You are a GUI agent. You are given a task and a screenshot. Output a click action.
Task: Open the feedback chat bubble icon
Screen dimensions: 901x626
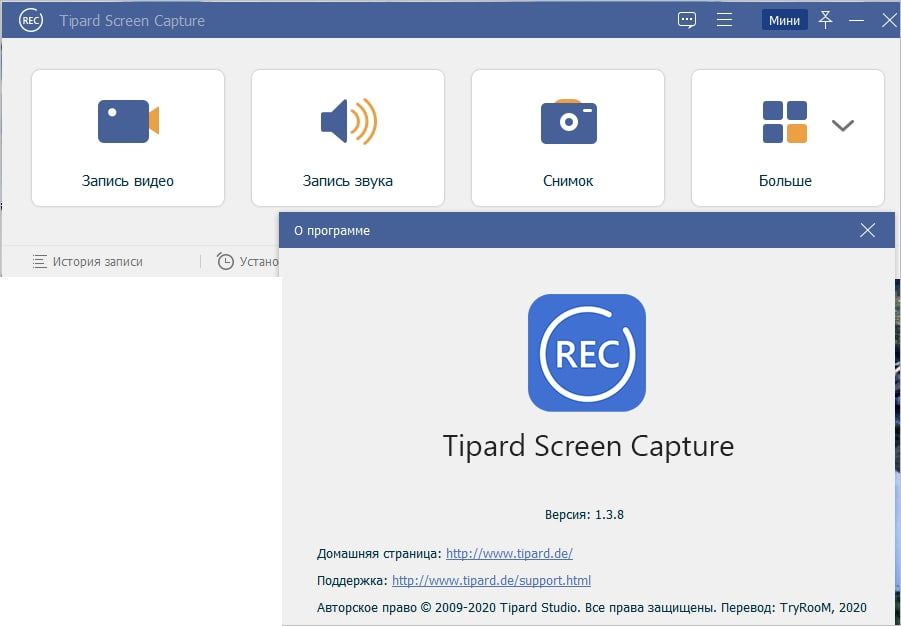[x=687, y=20]
